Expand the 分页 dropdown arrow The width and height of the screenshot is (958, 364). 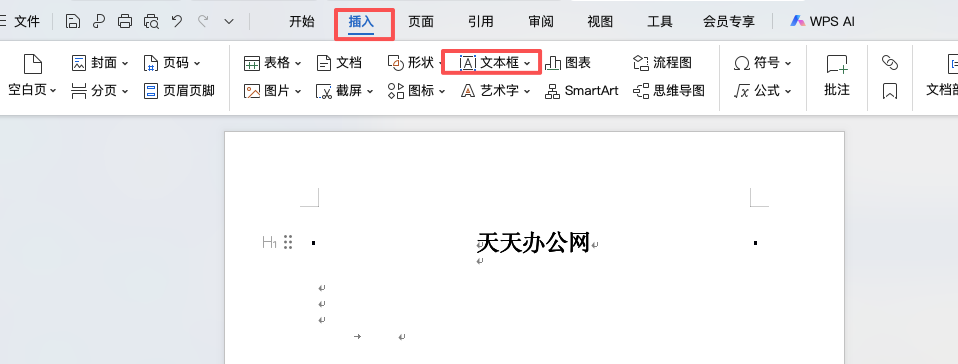[x=125, y=91]
